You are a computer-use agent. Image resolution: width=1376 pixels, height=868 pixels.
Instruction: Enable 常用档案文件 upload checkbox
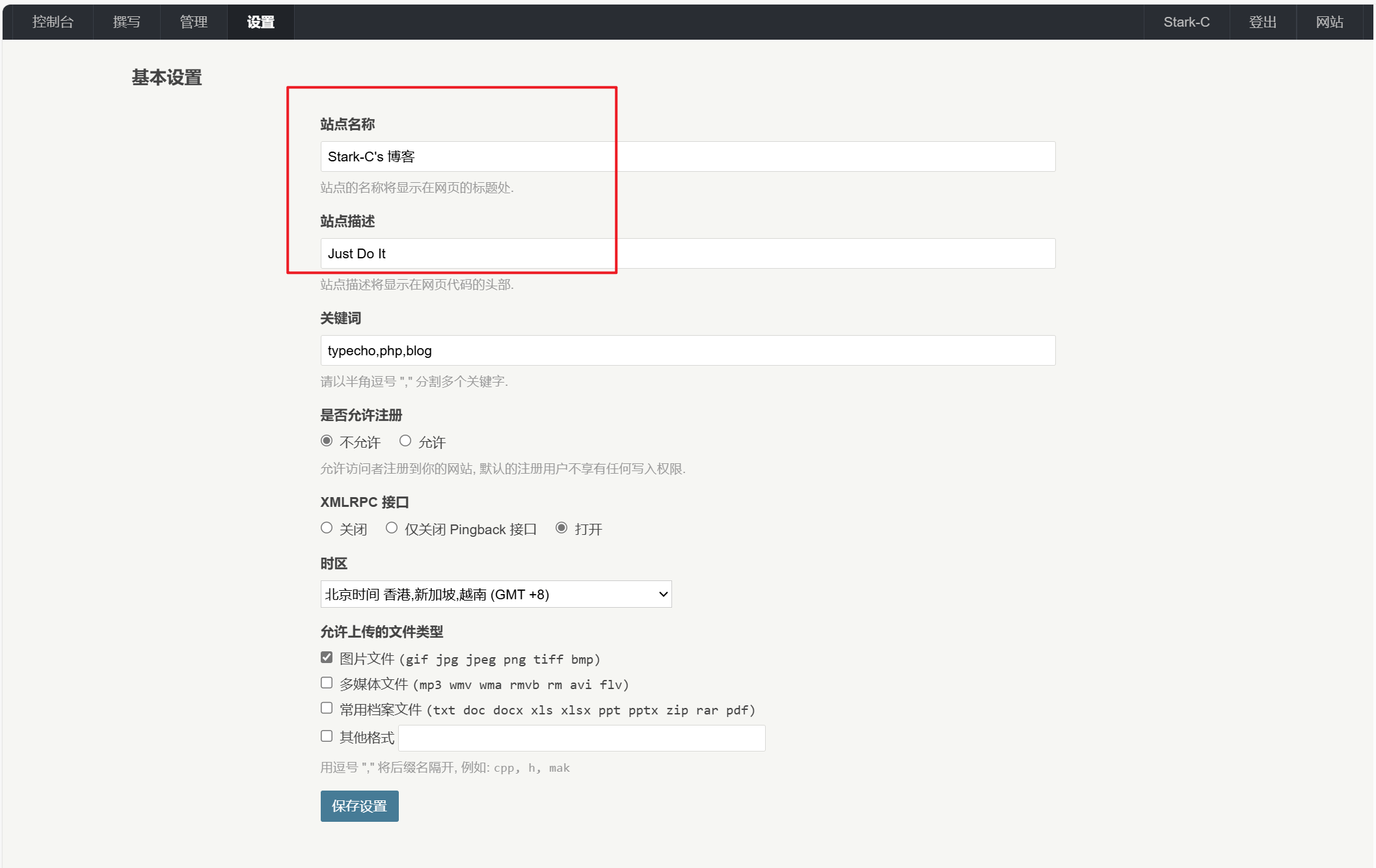[327, 709]
